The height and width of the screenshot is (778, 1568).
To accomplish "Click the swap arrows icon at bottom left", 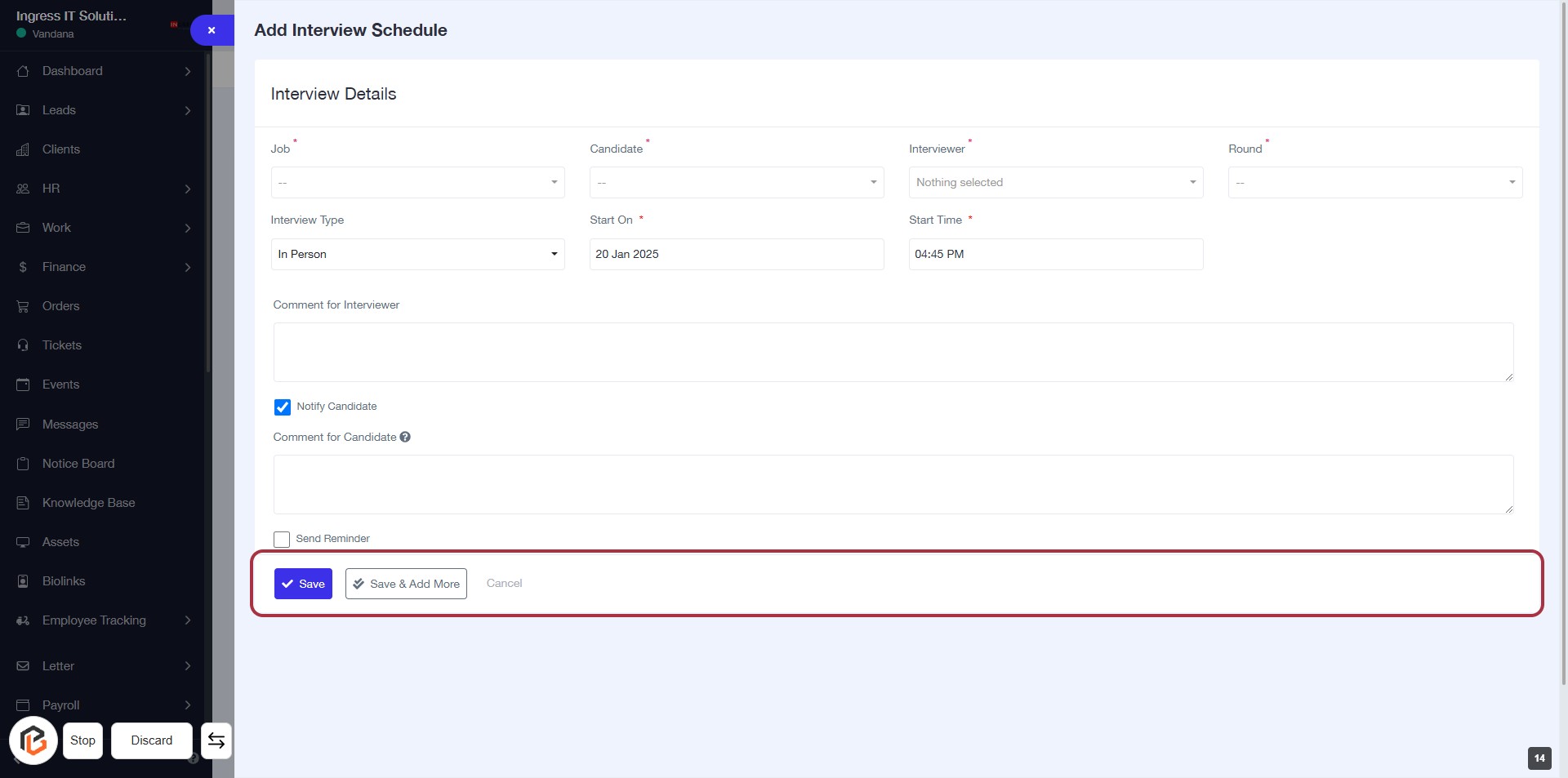I will pos(216,740).
